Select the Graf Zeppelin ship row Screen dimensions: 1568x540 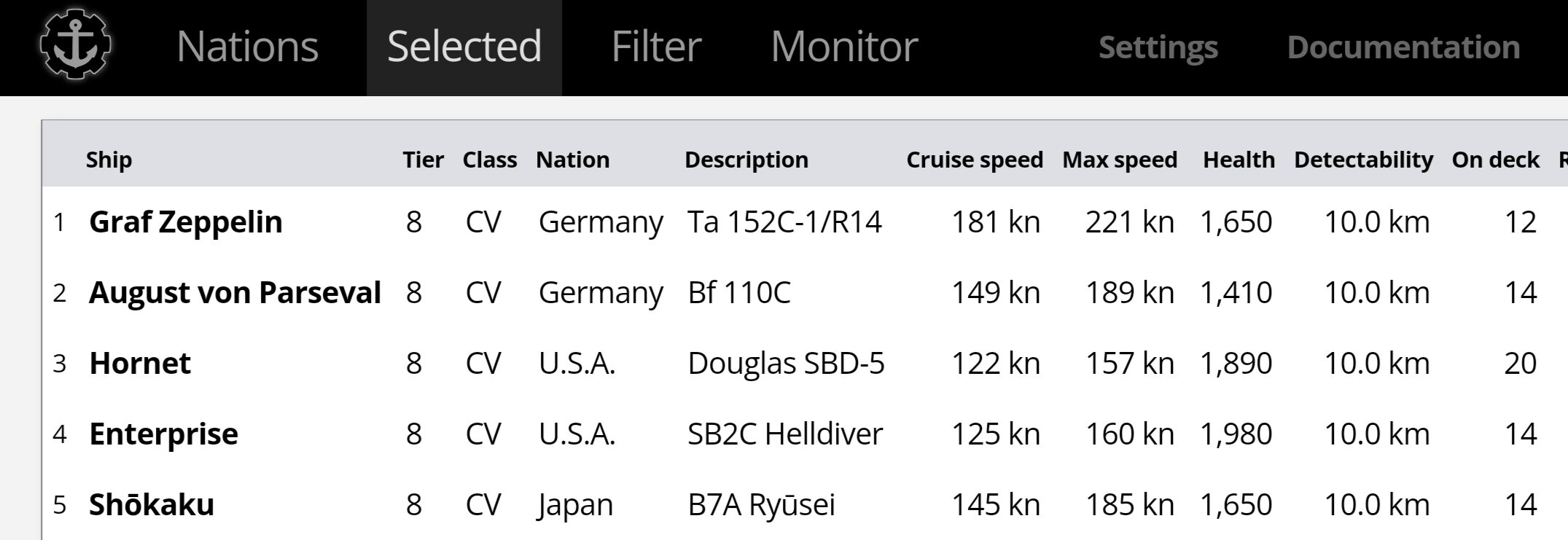[x=186, y=222]
